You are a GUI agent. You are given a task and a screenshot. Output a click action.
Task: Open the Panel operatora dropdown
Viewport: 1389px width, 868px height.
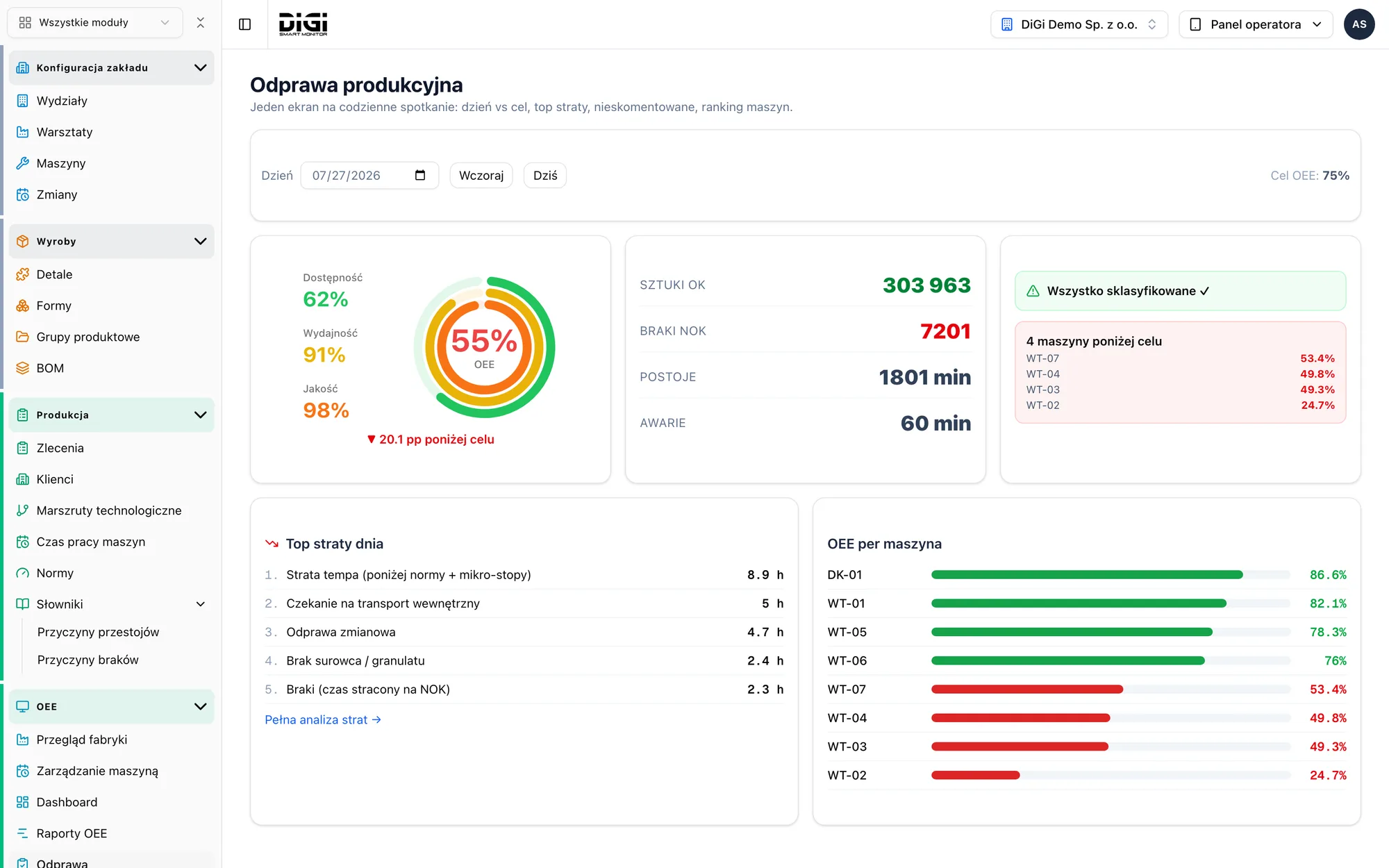coord(1256,24)
